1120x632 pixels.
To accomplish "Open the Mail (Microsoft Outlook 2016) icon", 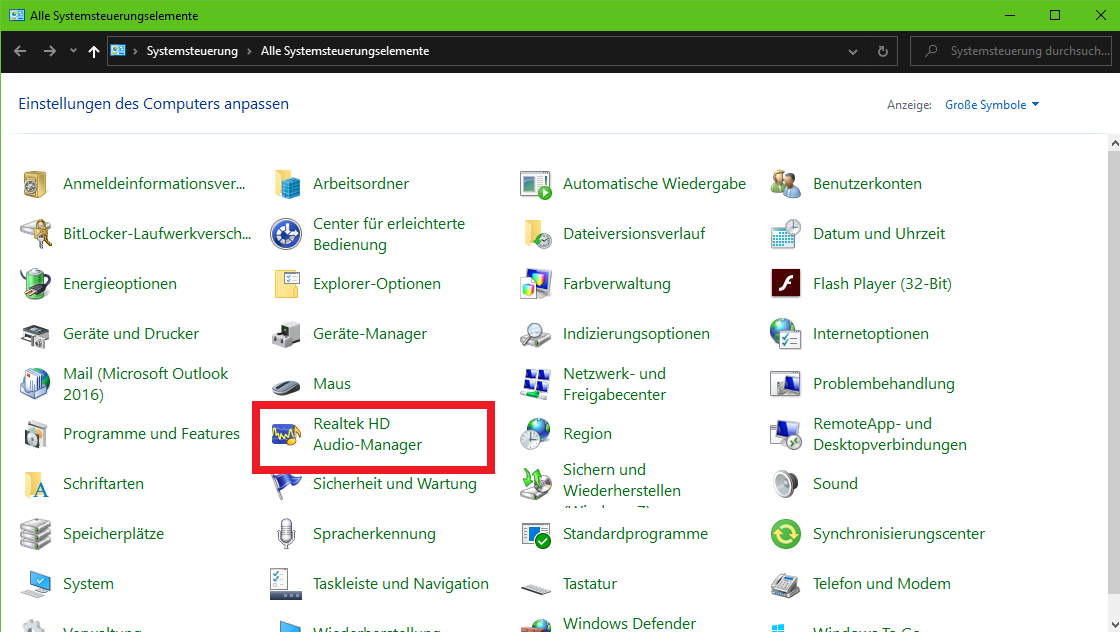I will tap(35, 384).
